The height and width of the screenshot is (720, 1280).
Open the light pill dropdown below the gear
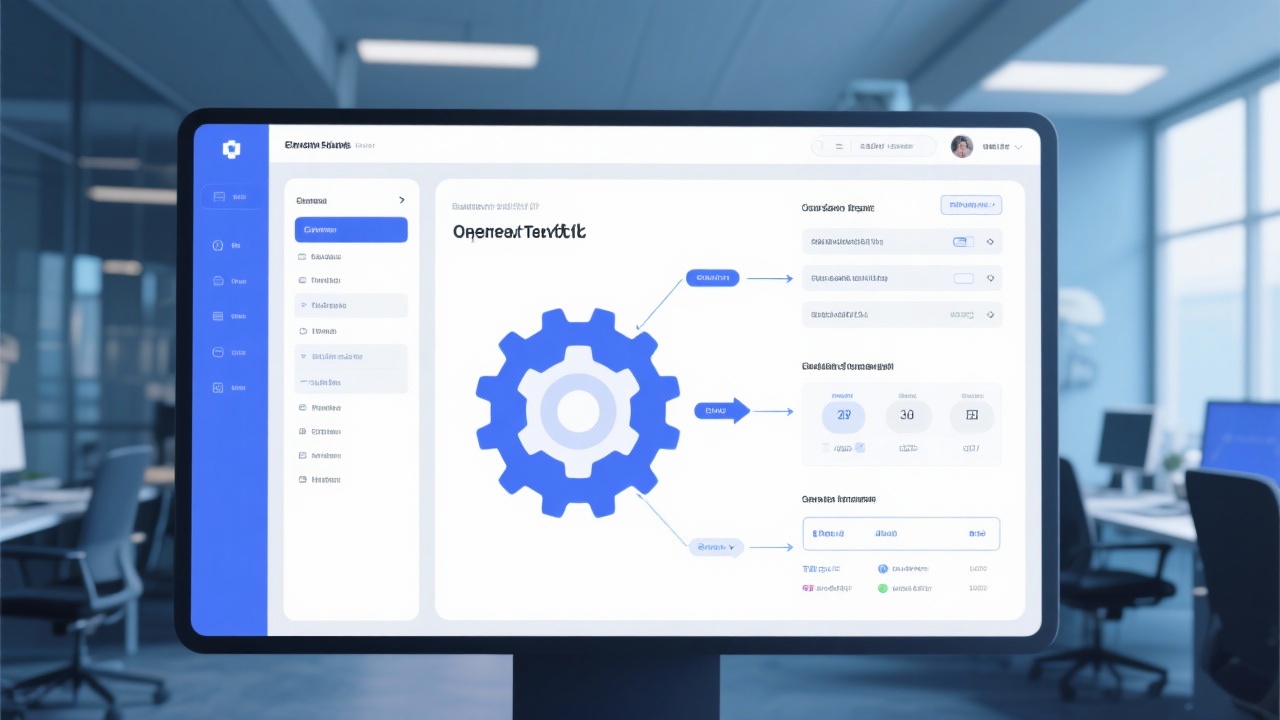716,547
